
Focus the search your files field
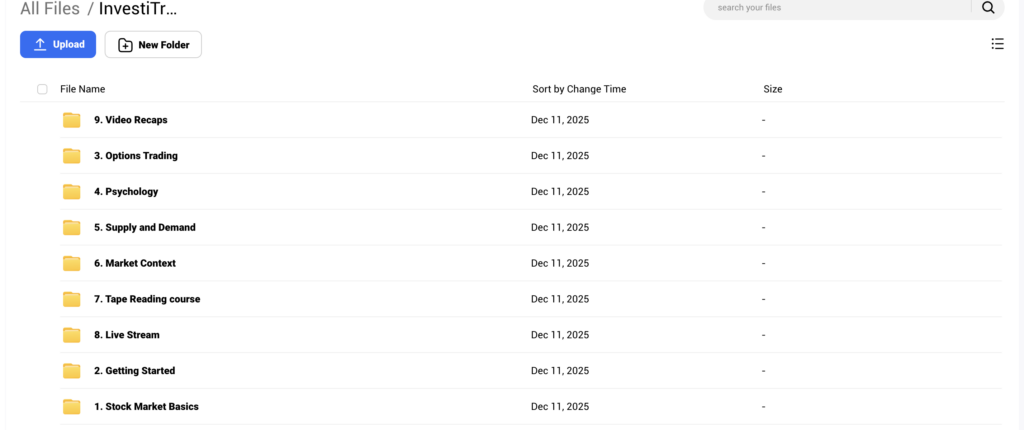point(835,8)
